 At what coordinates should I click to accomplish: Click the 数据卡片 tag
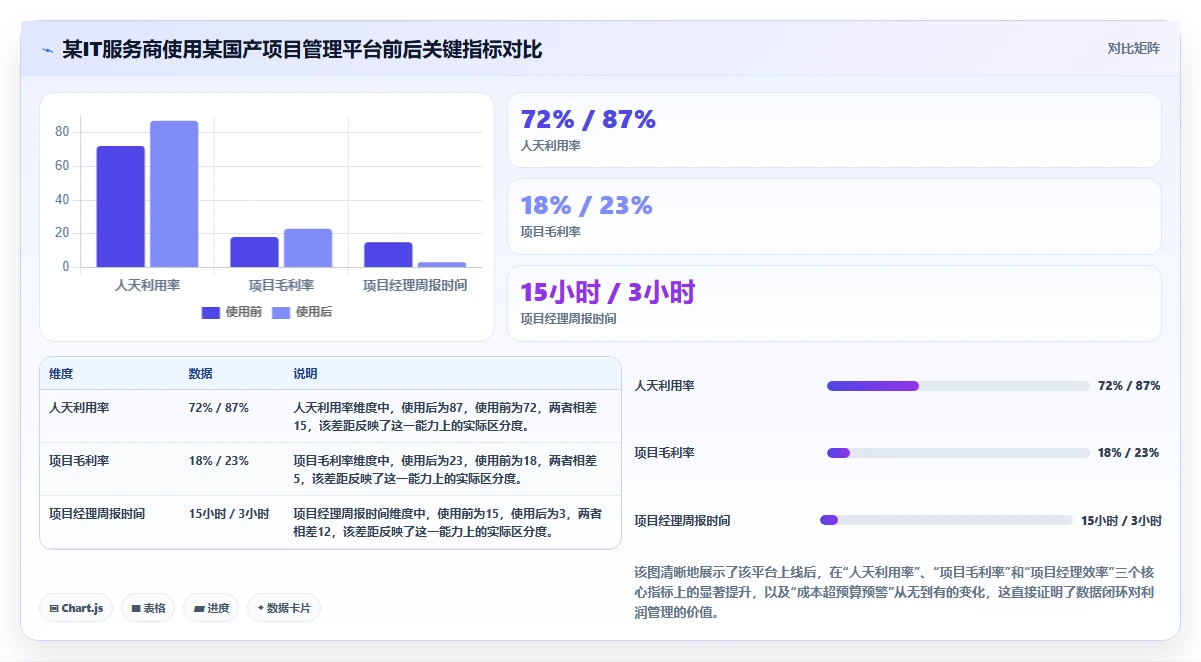tap(284, 608)
